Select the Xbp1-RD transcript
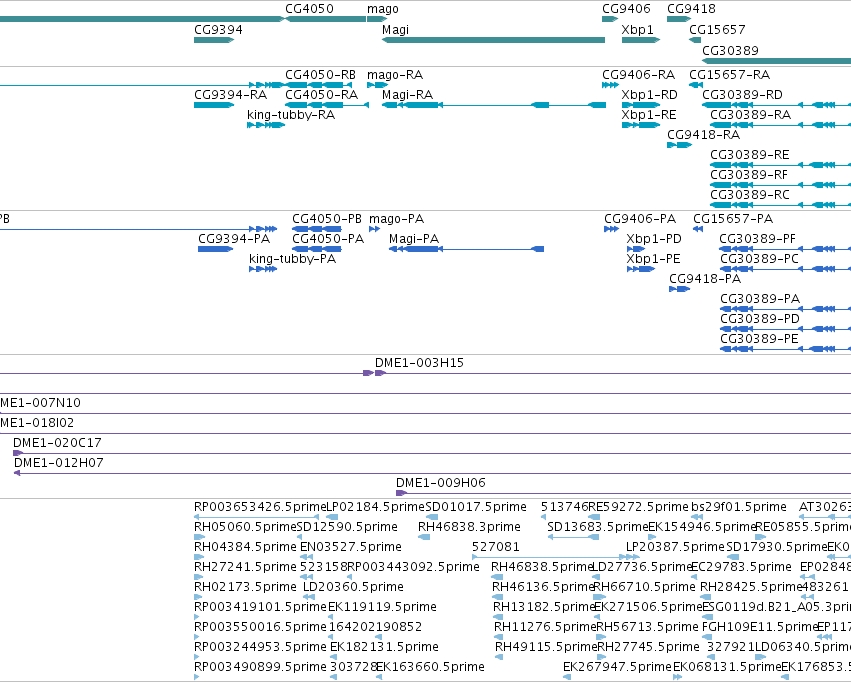851x682 pixels. (x=641, y=105)
